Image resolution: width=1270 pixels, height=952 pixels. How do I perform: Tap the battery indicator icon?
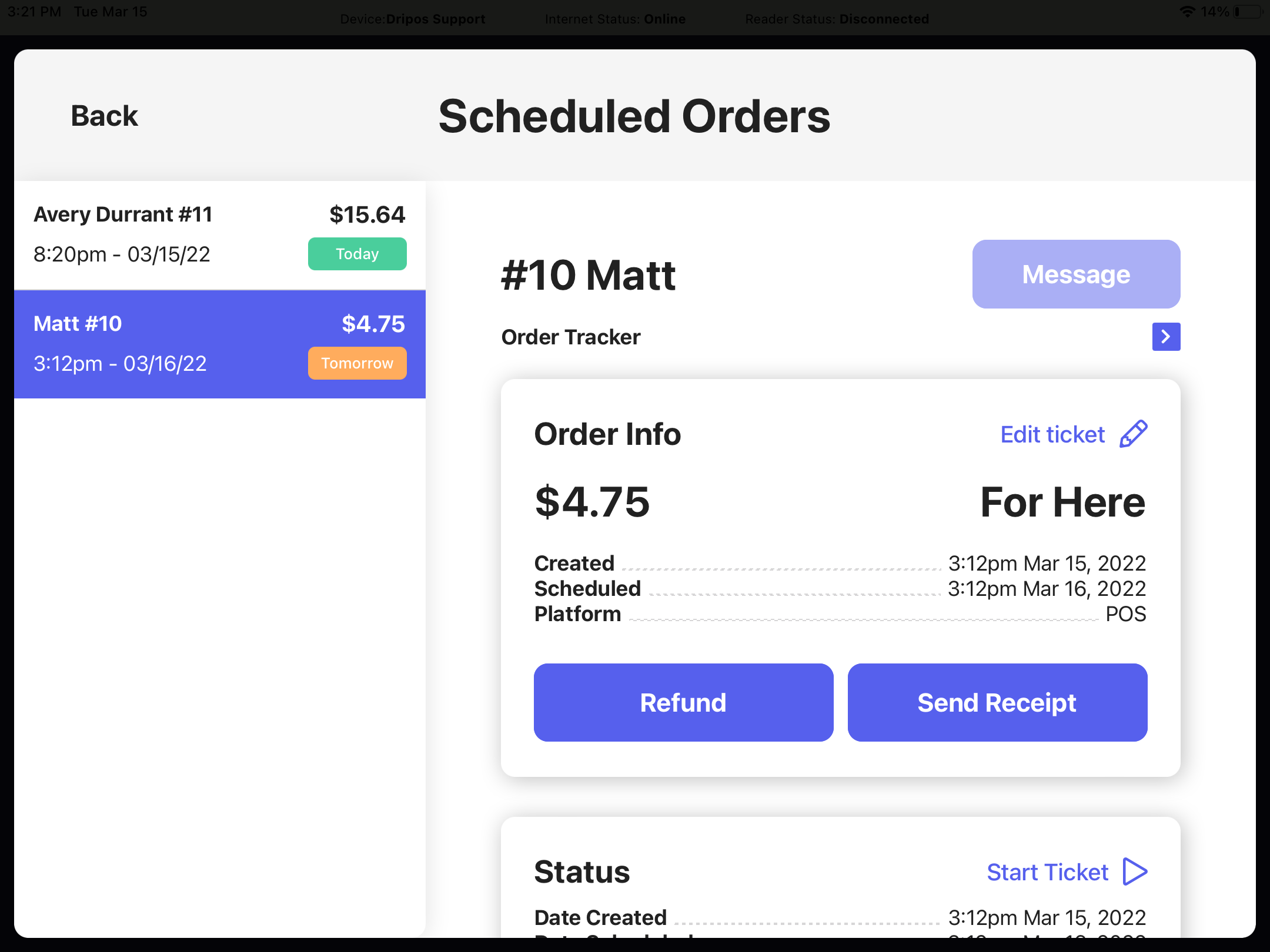click(1248, 12)
